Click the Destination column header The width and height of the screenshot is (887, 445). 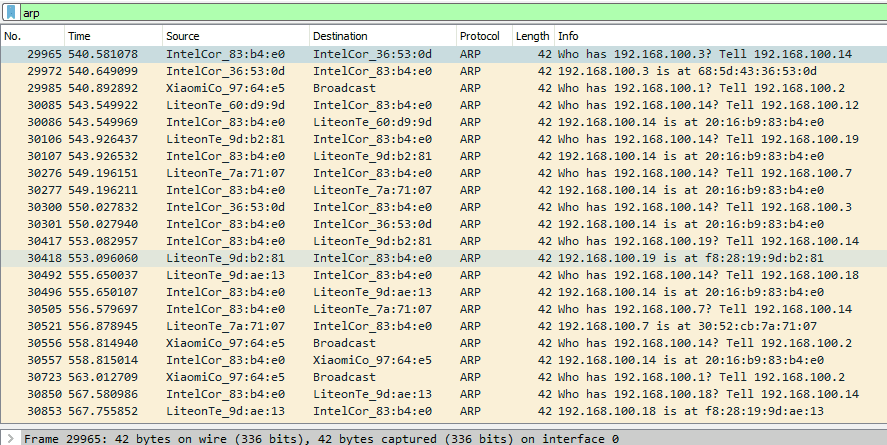(x=380, y=36)
